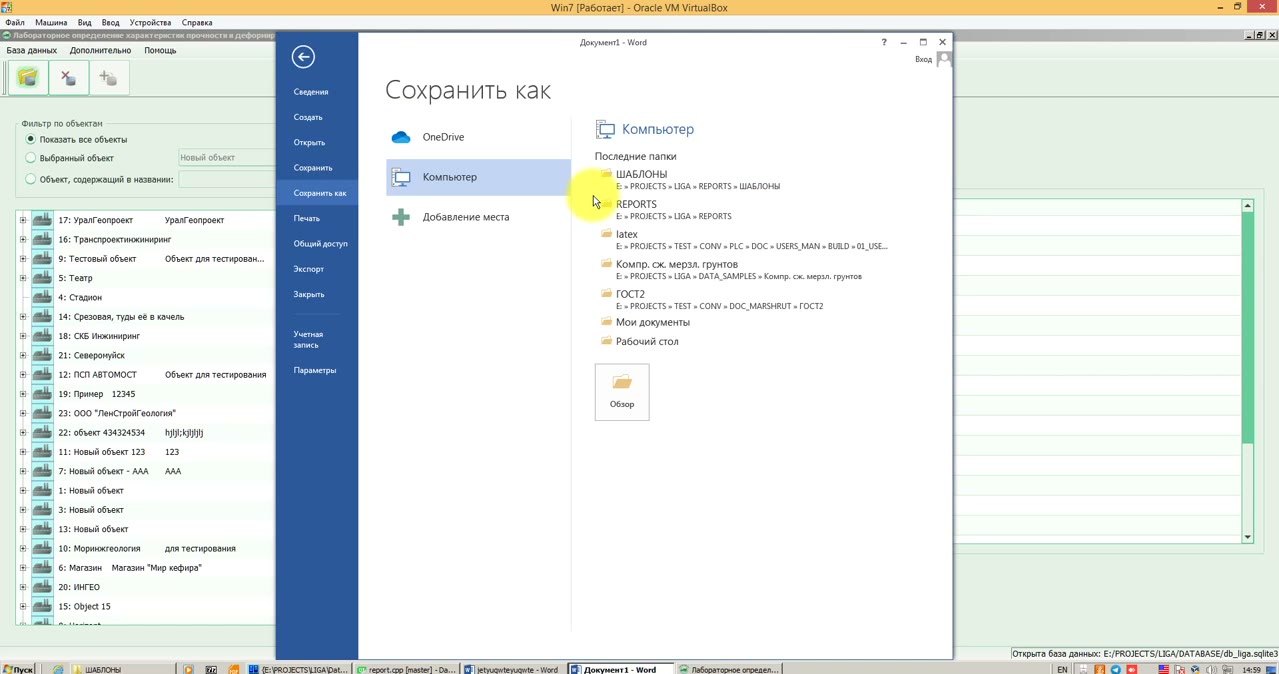
Task: Click name filter text input field
Action: coord(226,180)
